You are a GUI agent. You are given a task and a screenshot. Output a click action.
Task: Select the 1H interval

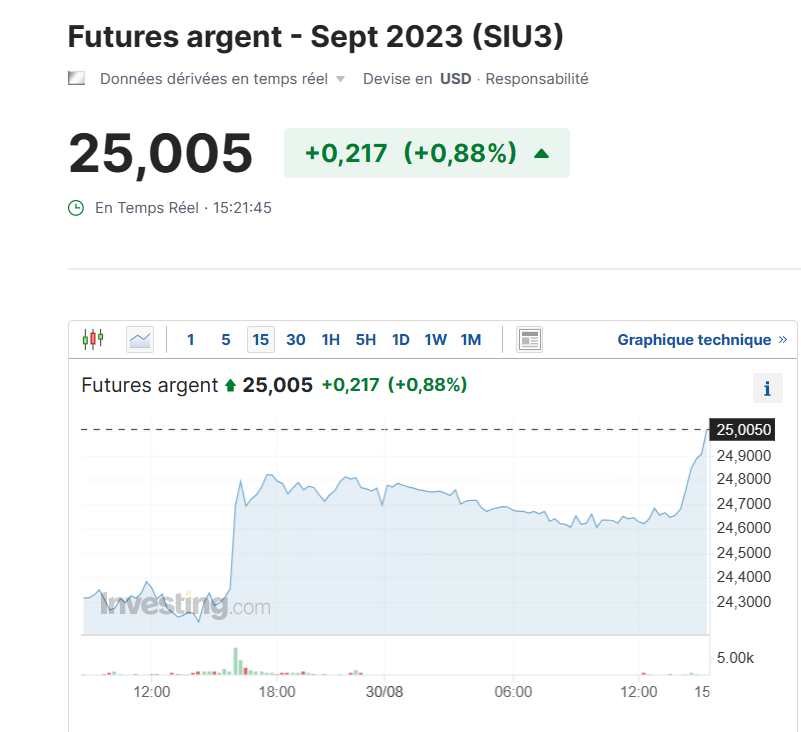(x=330, y=340)
